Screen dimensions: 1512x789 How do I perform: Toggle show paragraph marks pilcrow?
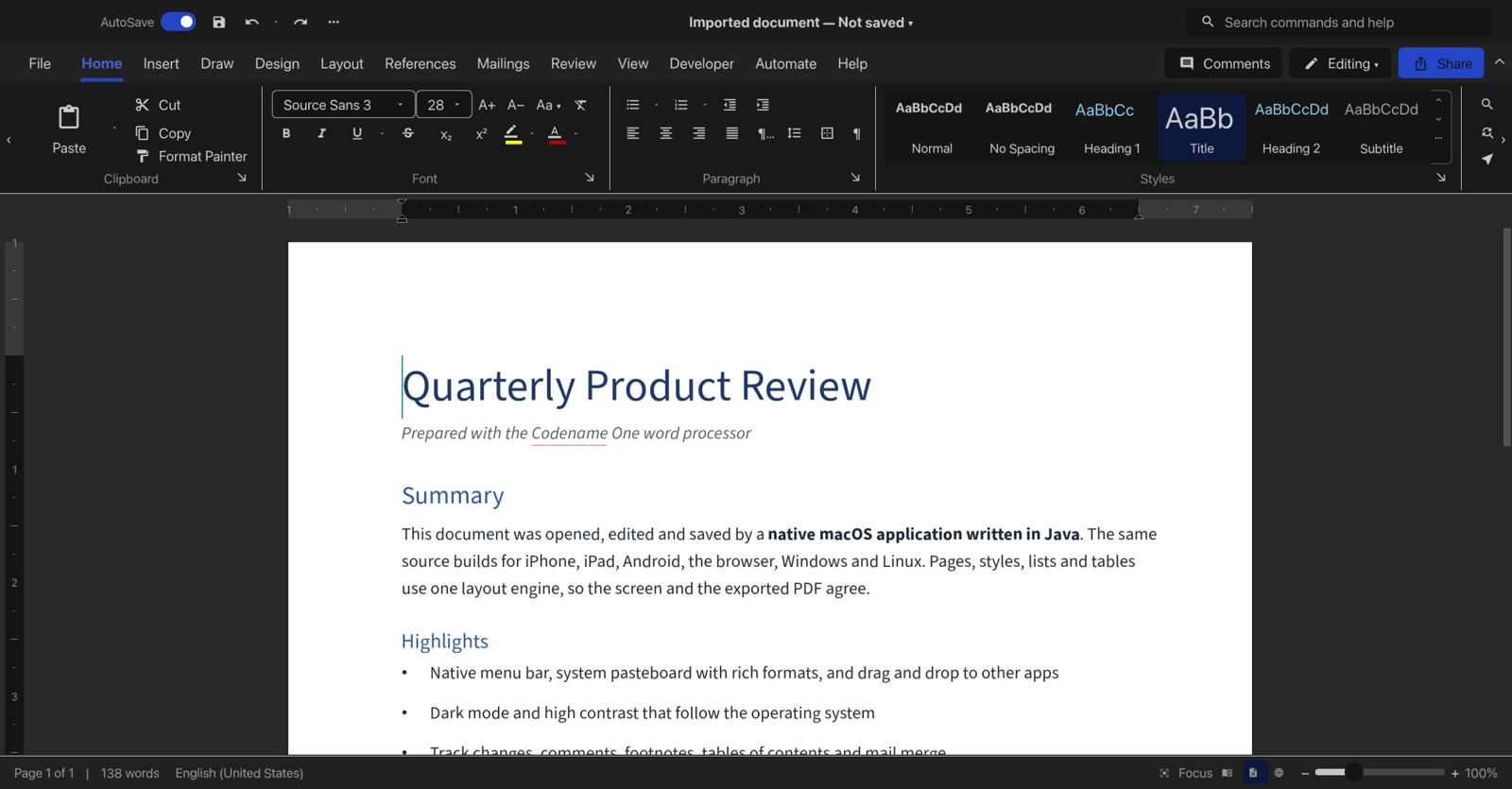tap(856, 133)
